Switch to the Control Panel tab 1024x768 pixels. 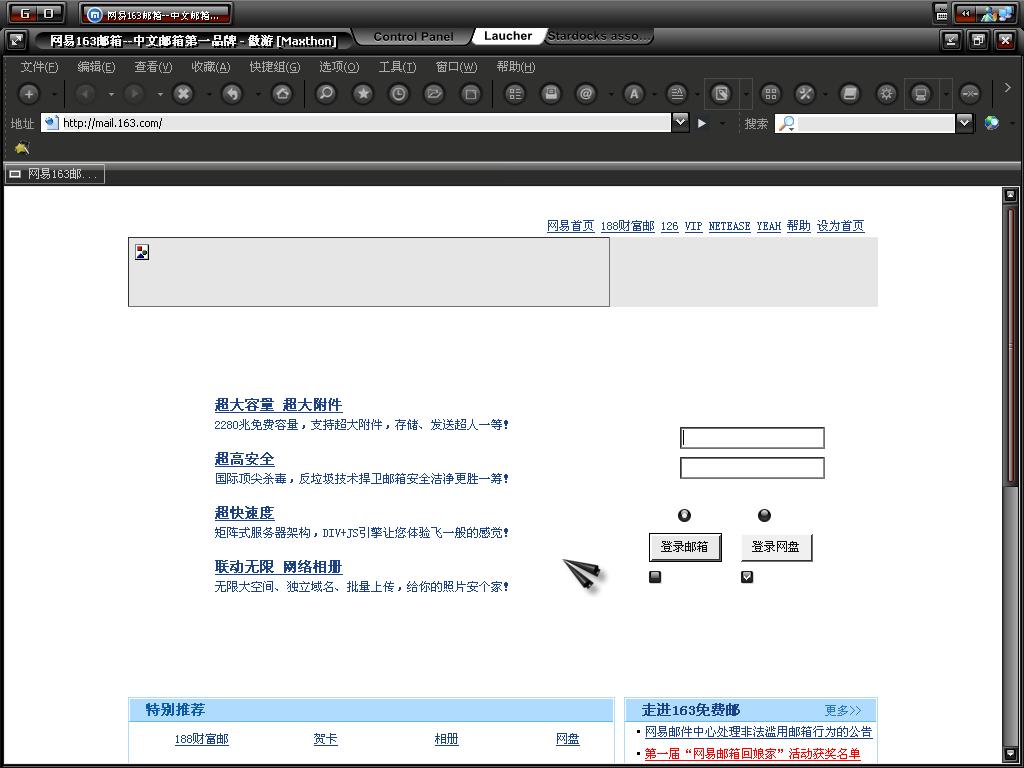pos(413,37)
